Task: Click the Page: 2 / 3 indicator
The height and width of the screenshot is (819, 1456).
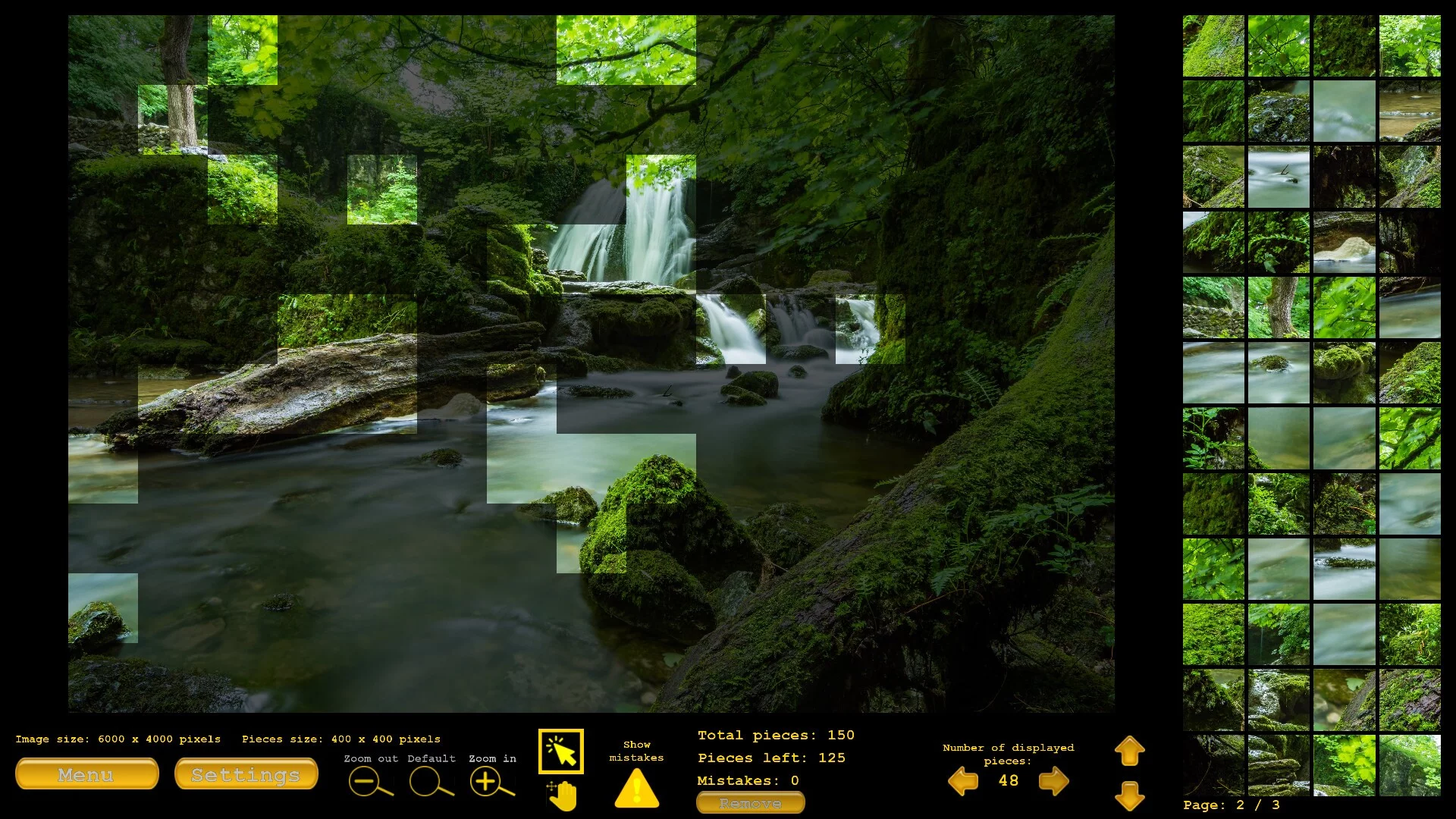Action: [1232, 805]
